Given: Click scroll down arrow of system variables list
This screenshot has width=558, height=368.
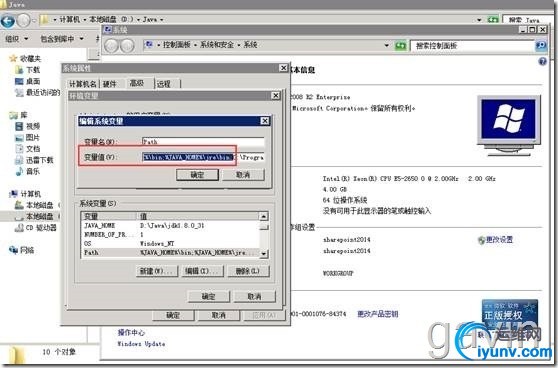Looking at the screenshot, I should [x=263, y=253].
